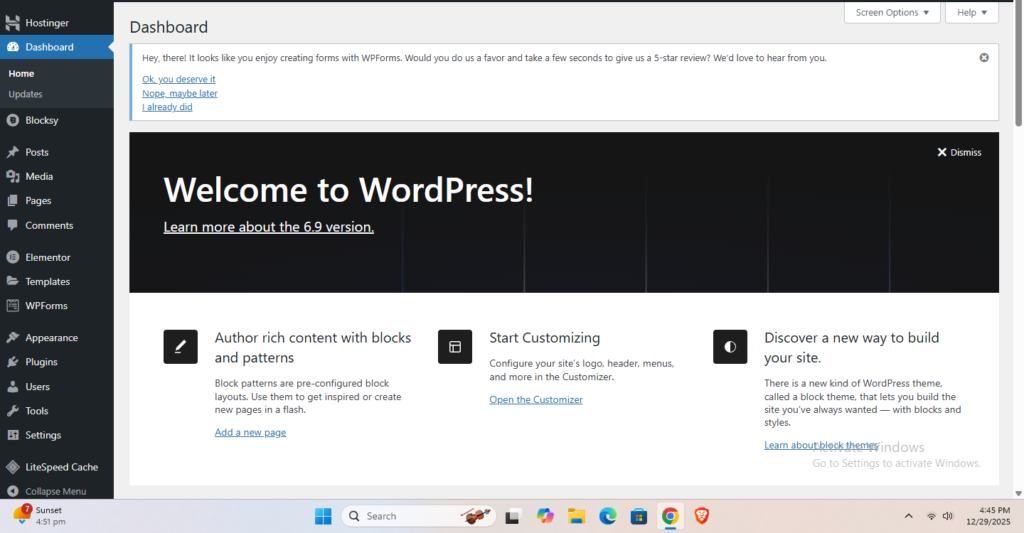Open Google Chrome from the taskbar
This screenshot has height=533, width=1024.
pos(670,516)
